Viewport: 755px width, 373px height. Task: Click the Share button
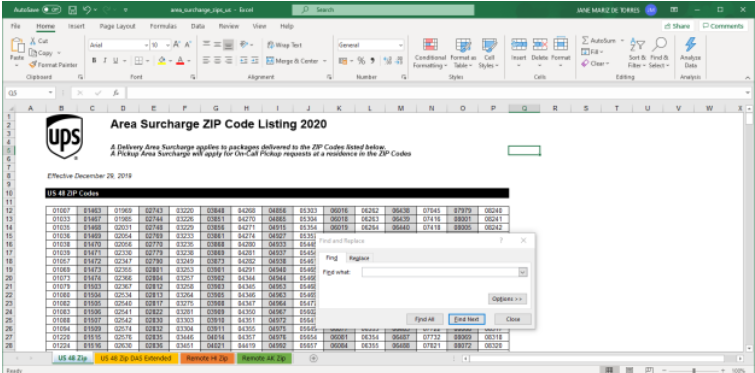[x=677, y=26]
